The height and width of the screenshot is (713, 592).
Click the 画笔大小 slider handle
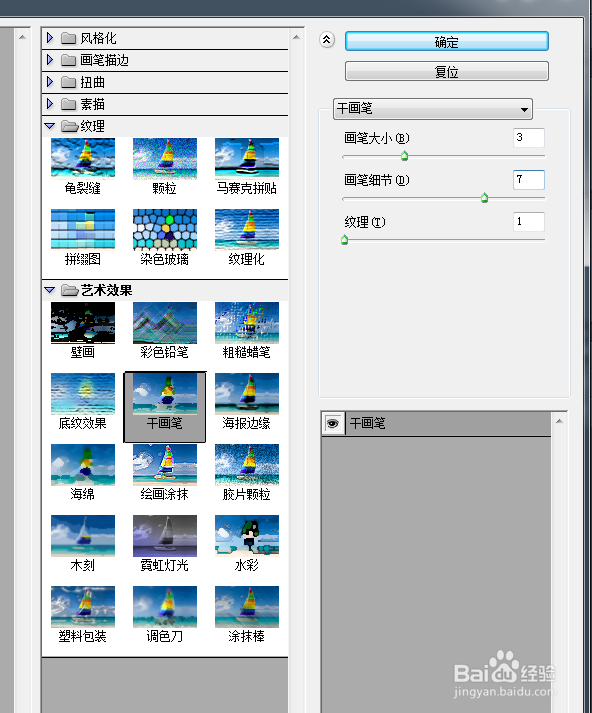coord(404,156)
